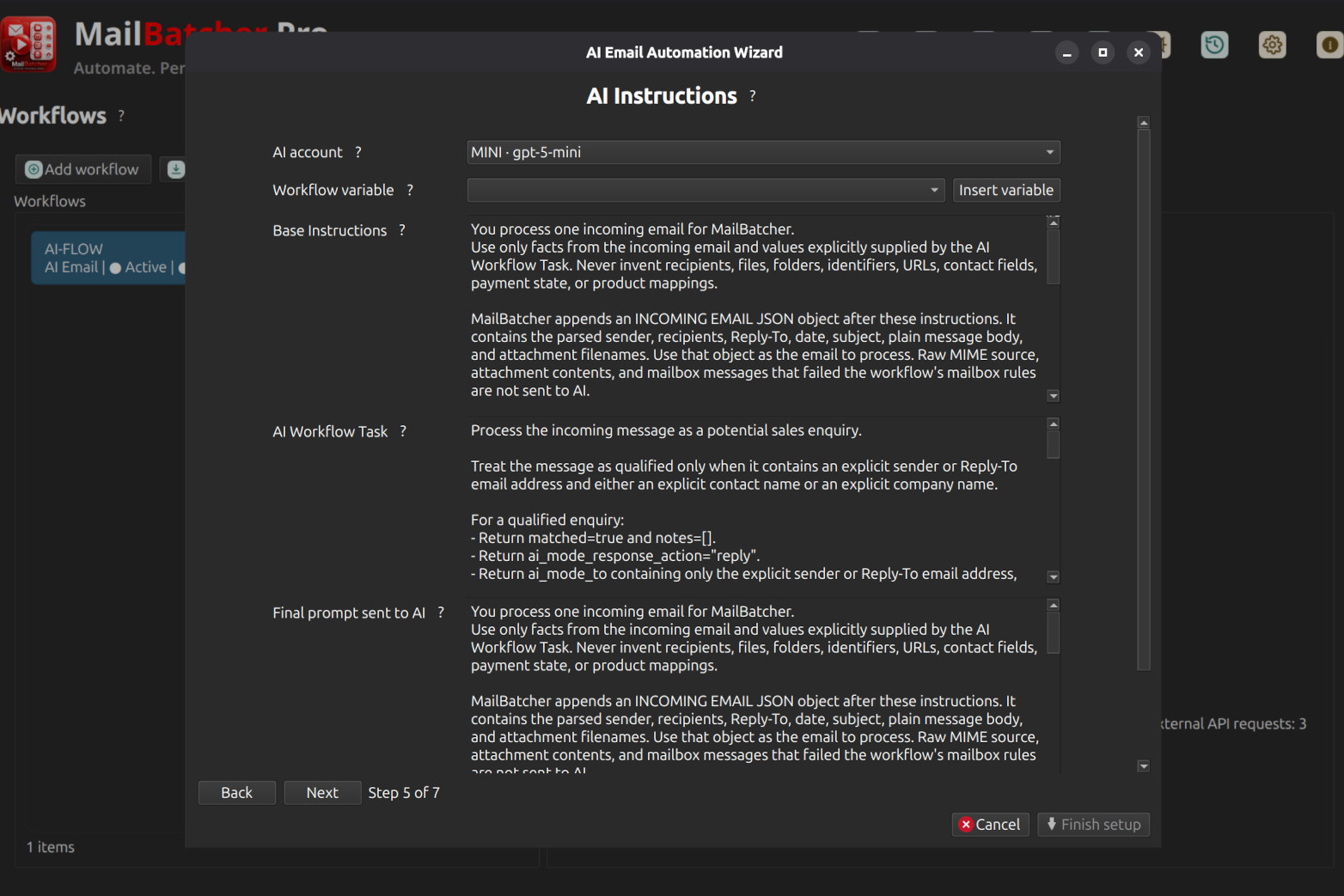Click the "AI account" label
The image size is (1344, 896).
(307, 152)
